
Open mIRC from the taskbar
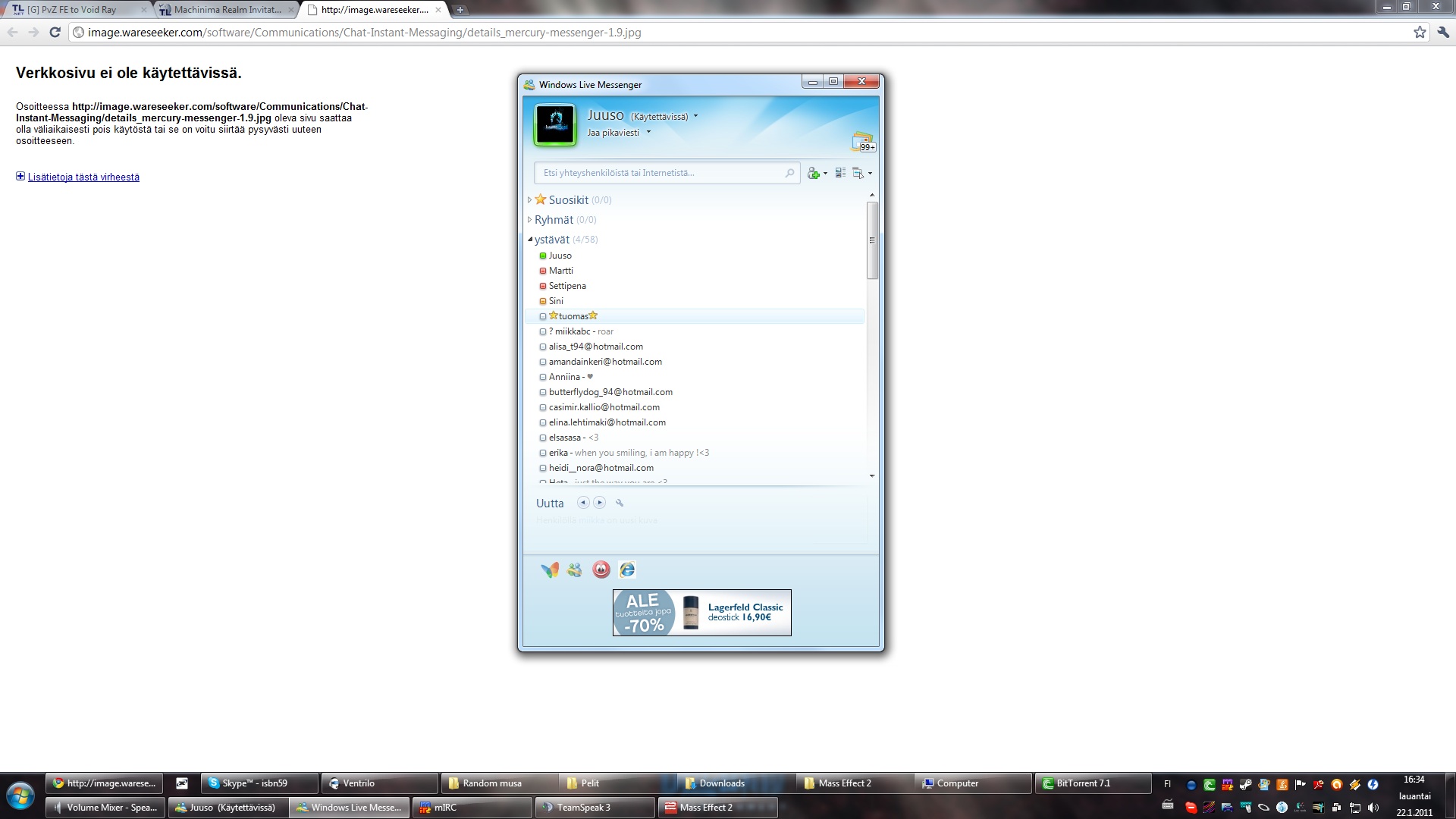point(472,808)
